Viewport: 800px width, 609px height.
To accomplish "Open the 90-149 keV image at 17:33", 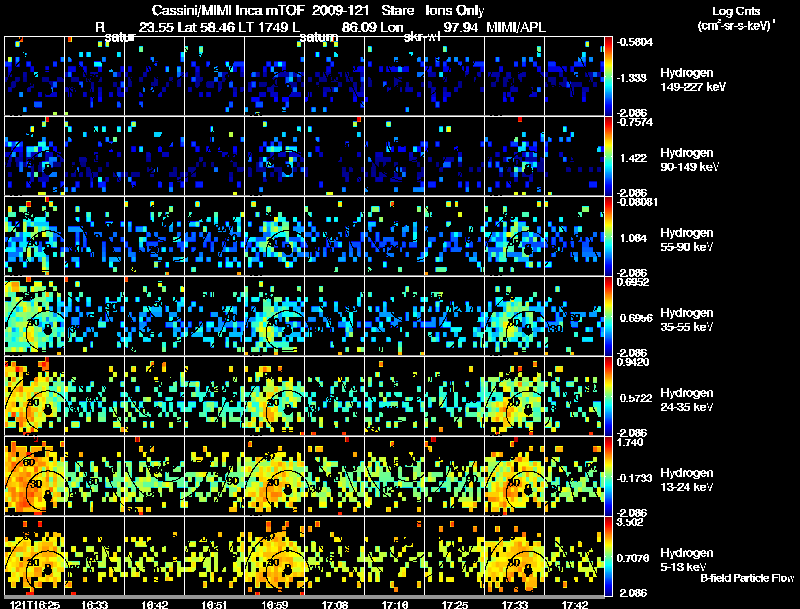I will coord(514,156).
